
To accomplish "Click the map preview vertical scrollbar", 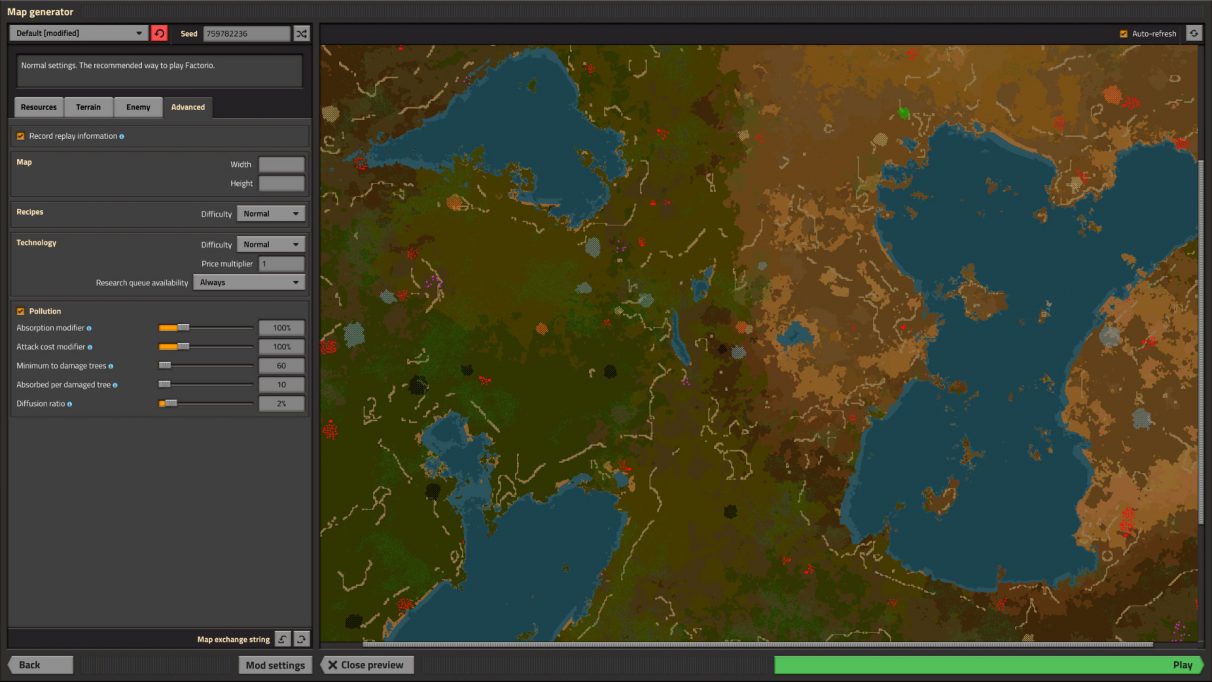I will click(1200, 342).
